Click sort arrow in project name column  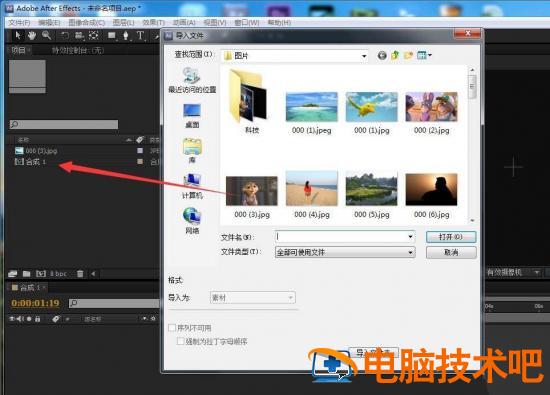click(129, 140)
